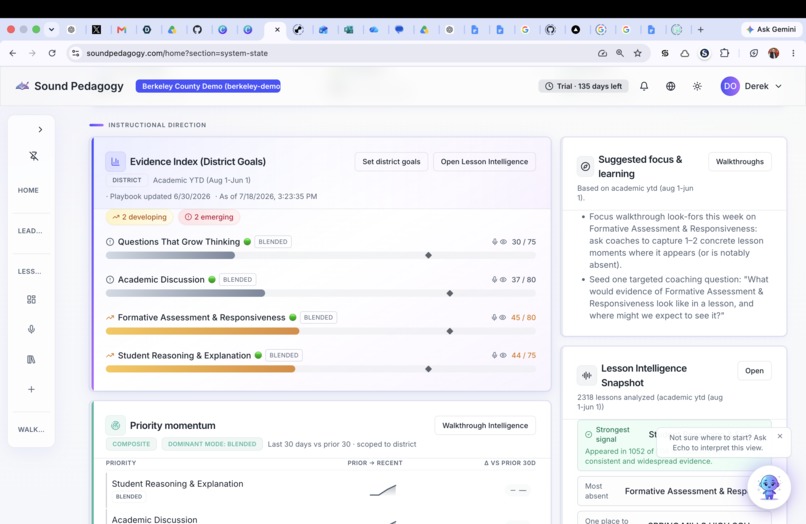Switch to the Gmail browser tab
This screenshot has height=524, width=806.
[121, 30]
